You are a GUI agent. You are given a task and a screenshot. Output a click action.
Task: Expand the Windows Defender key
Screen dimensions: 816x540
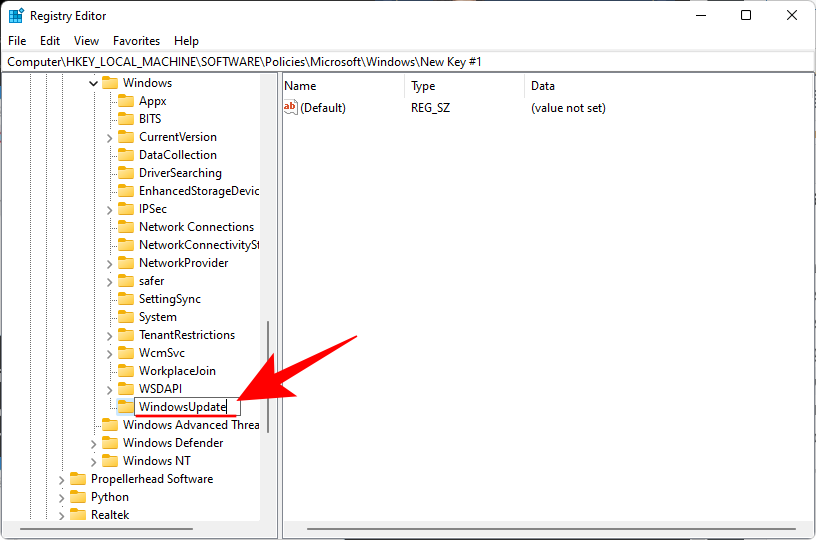[93, 444]
